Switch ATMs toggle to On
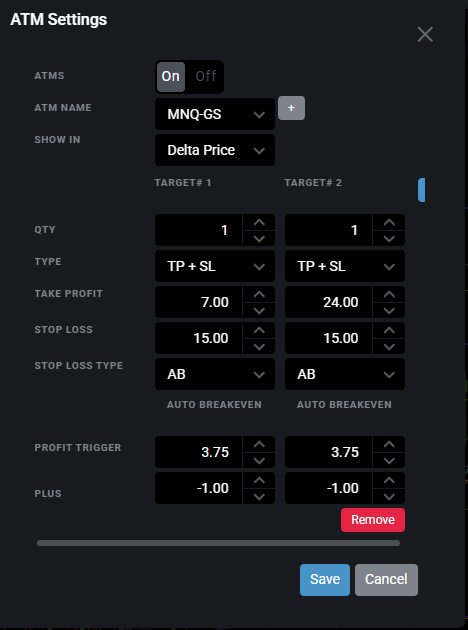 171,76
